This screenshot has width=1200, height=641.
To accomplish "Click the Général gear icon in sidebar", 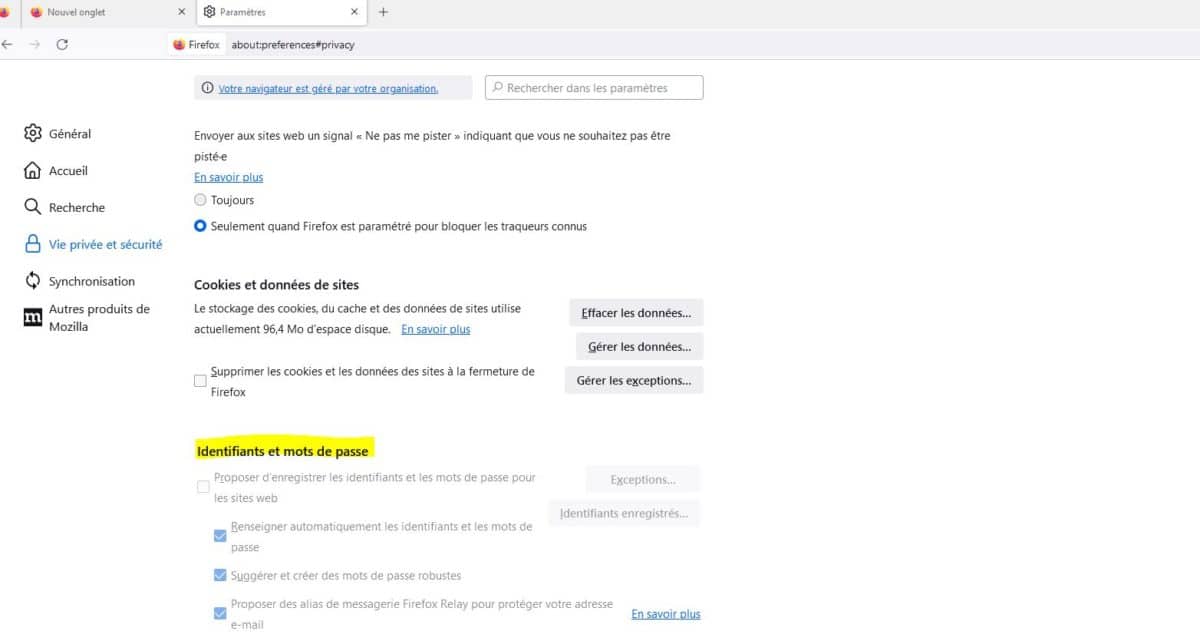I will [x=33, y=134].
